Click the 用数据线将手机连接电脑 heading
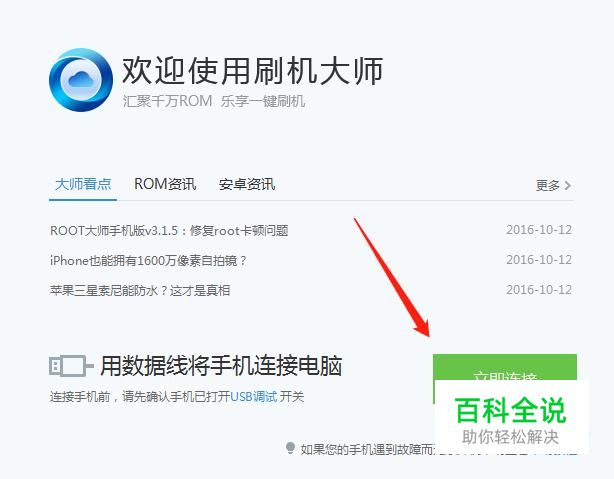 tap(221, 366)
